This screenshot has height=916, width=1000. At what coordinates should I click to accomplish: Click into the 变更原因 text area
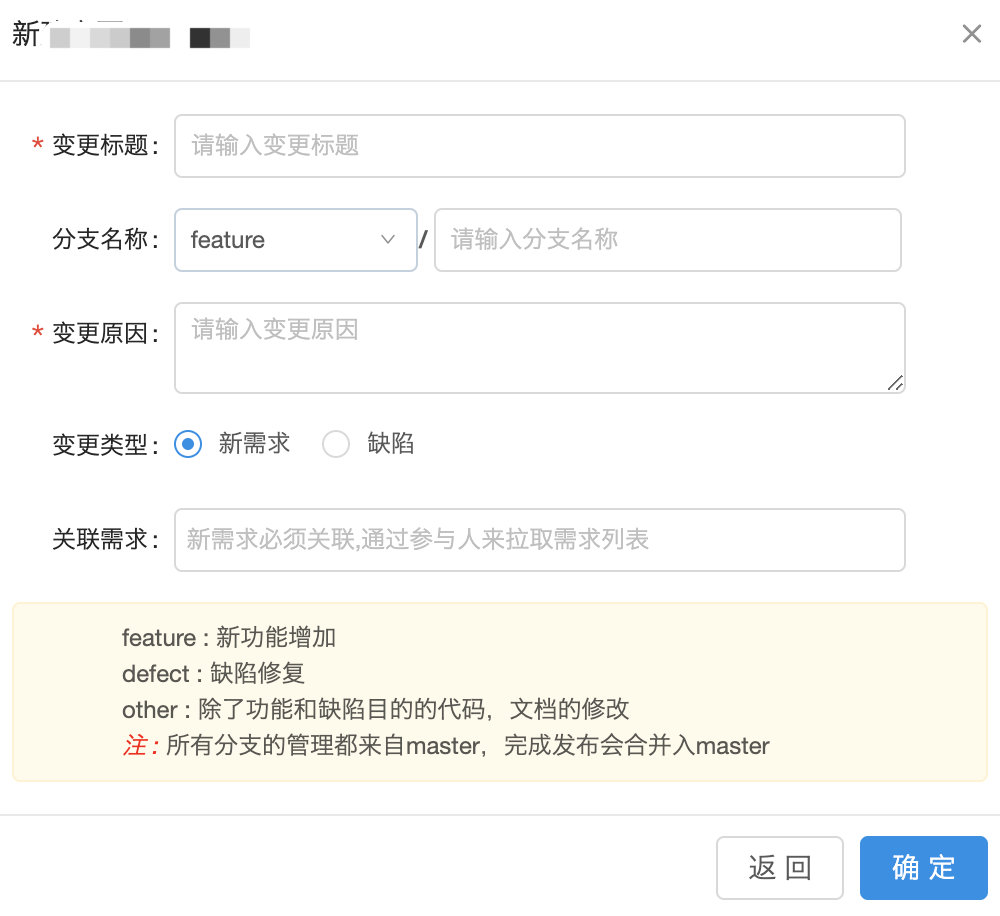[x=540, y=348]
